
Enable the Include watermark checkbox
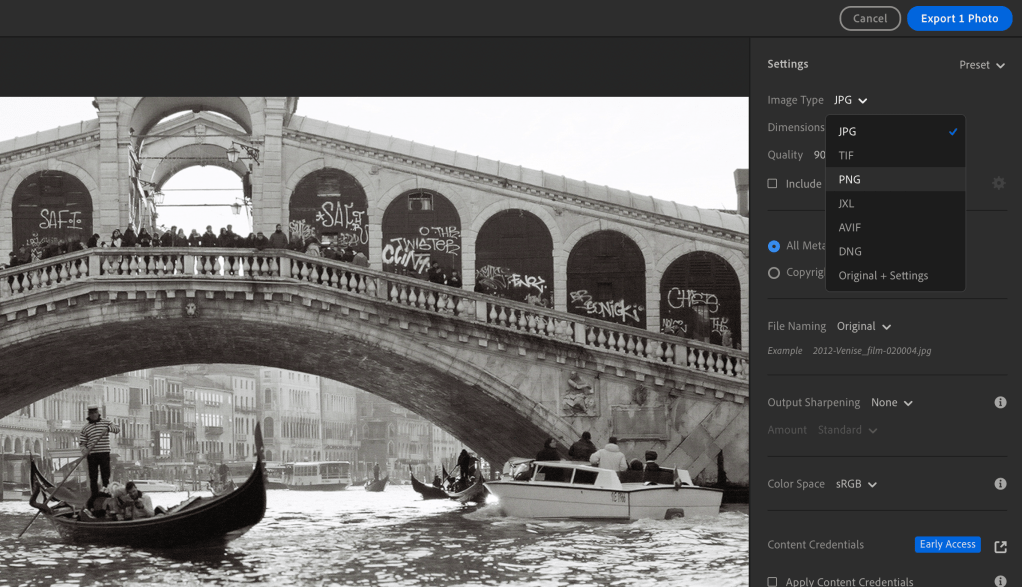tap(772, 184)
